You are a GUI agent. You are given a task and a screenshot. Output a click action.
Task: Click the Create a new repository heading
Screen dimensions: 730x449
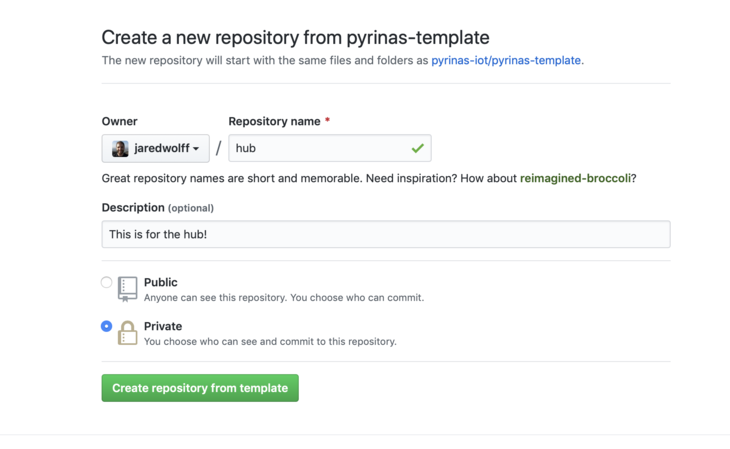pyautogui.click(x=295, y=37)
